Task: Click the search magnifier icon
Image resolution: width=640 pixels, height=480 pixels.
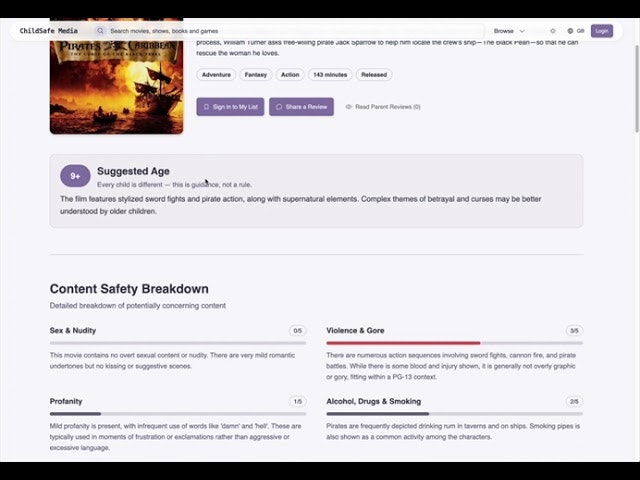Action: (x=100, y=31)
